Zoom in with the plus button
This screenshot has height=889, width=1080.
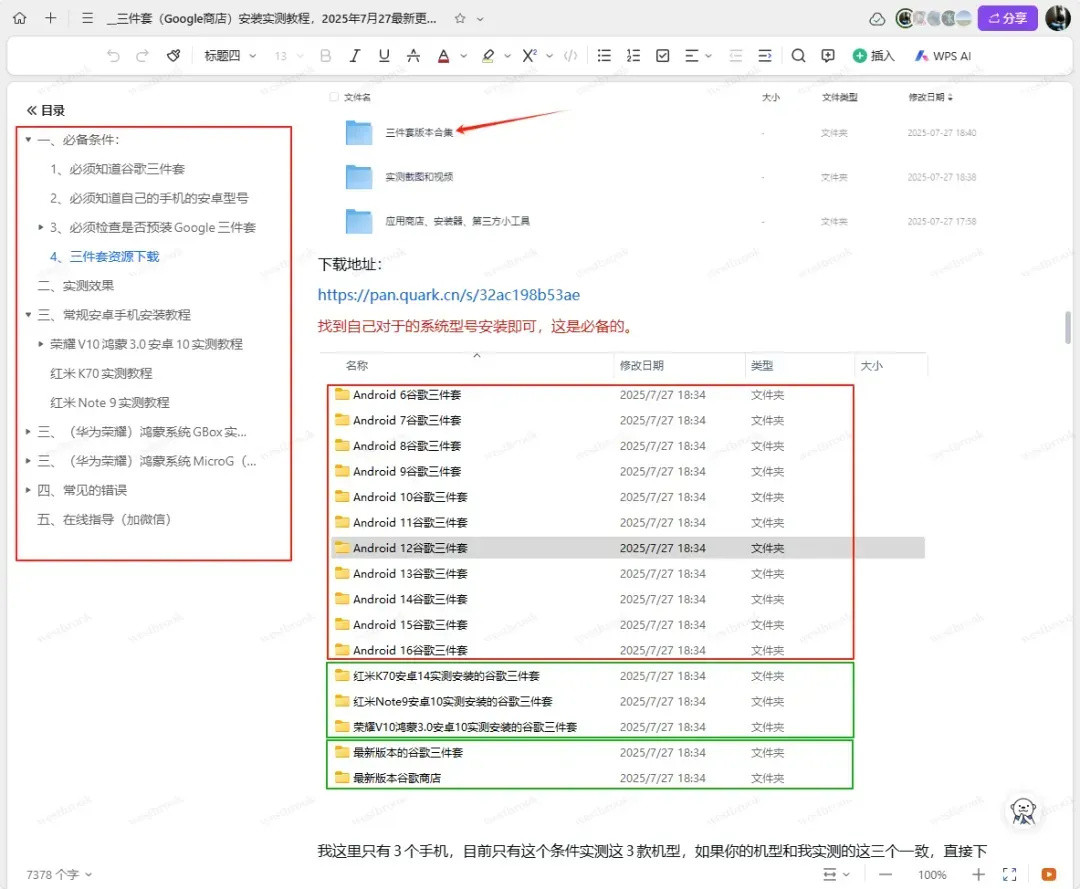[x=978, y=875]
